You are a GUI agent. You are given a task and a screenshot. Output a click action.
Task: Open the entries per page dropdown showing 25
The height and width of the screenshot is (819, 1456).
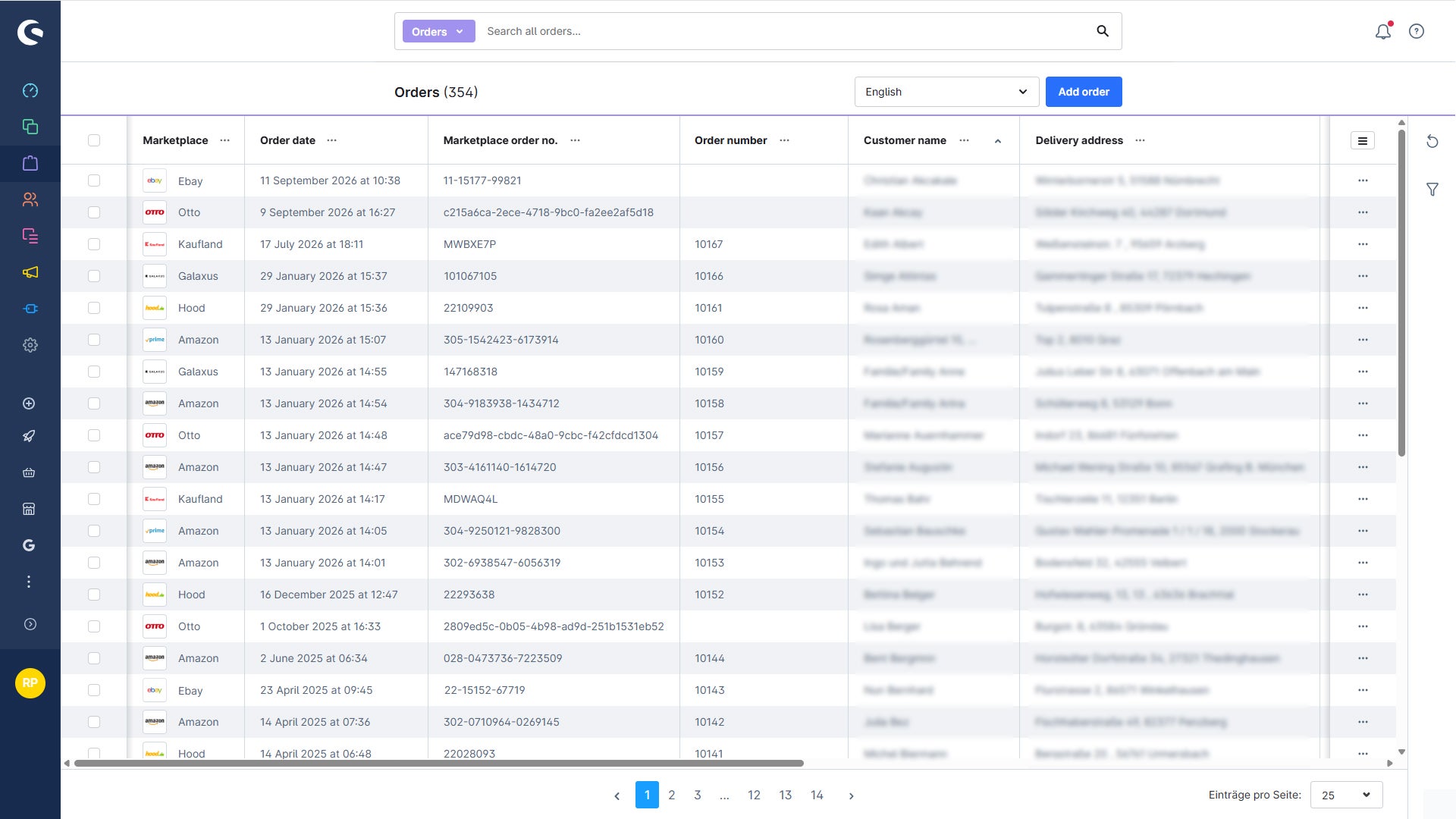click(x=1346, y=795)
